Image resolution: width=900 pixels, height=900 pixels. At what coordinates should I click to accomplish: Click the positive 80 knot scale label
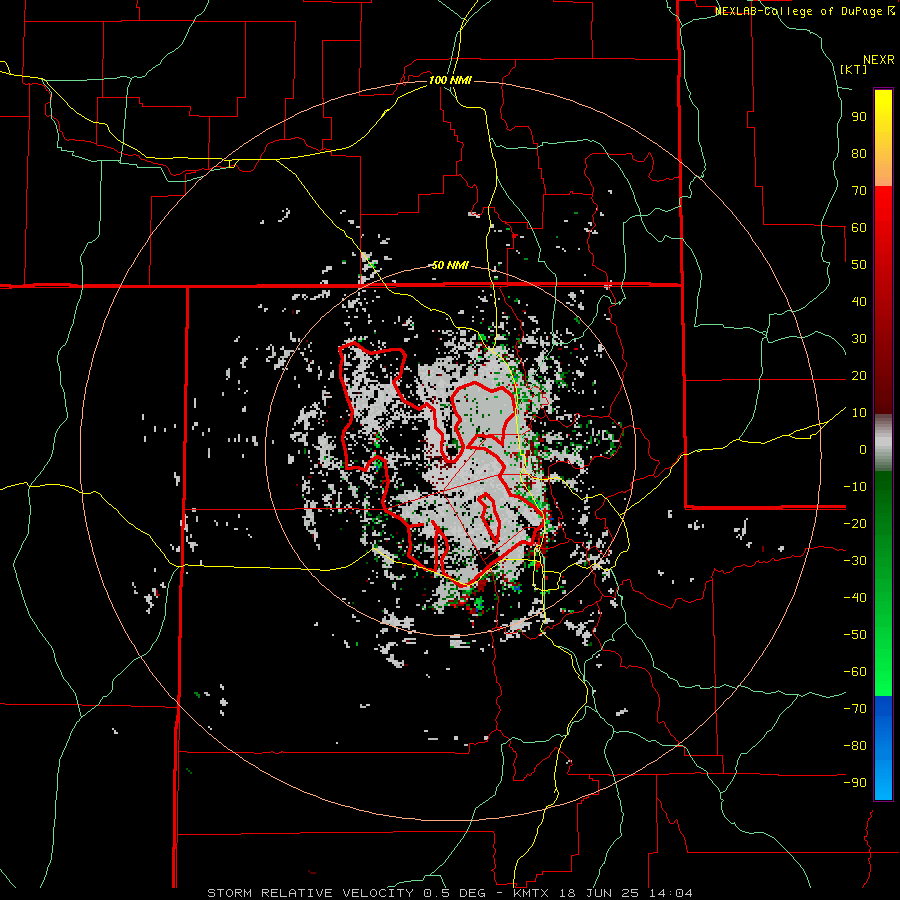tap(859, 153)
